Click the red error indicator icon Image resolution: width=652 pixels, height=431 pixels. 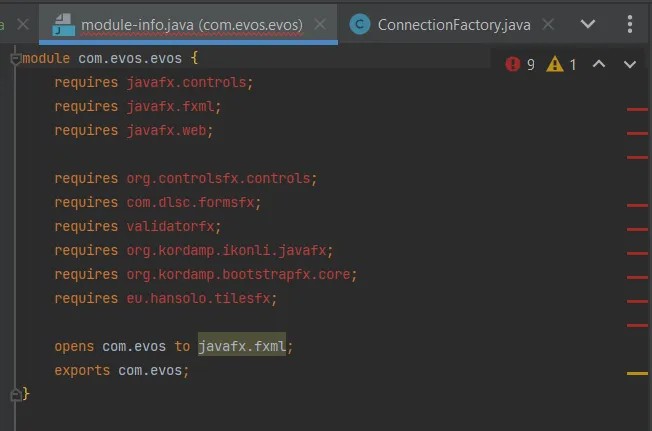[512, 64]
